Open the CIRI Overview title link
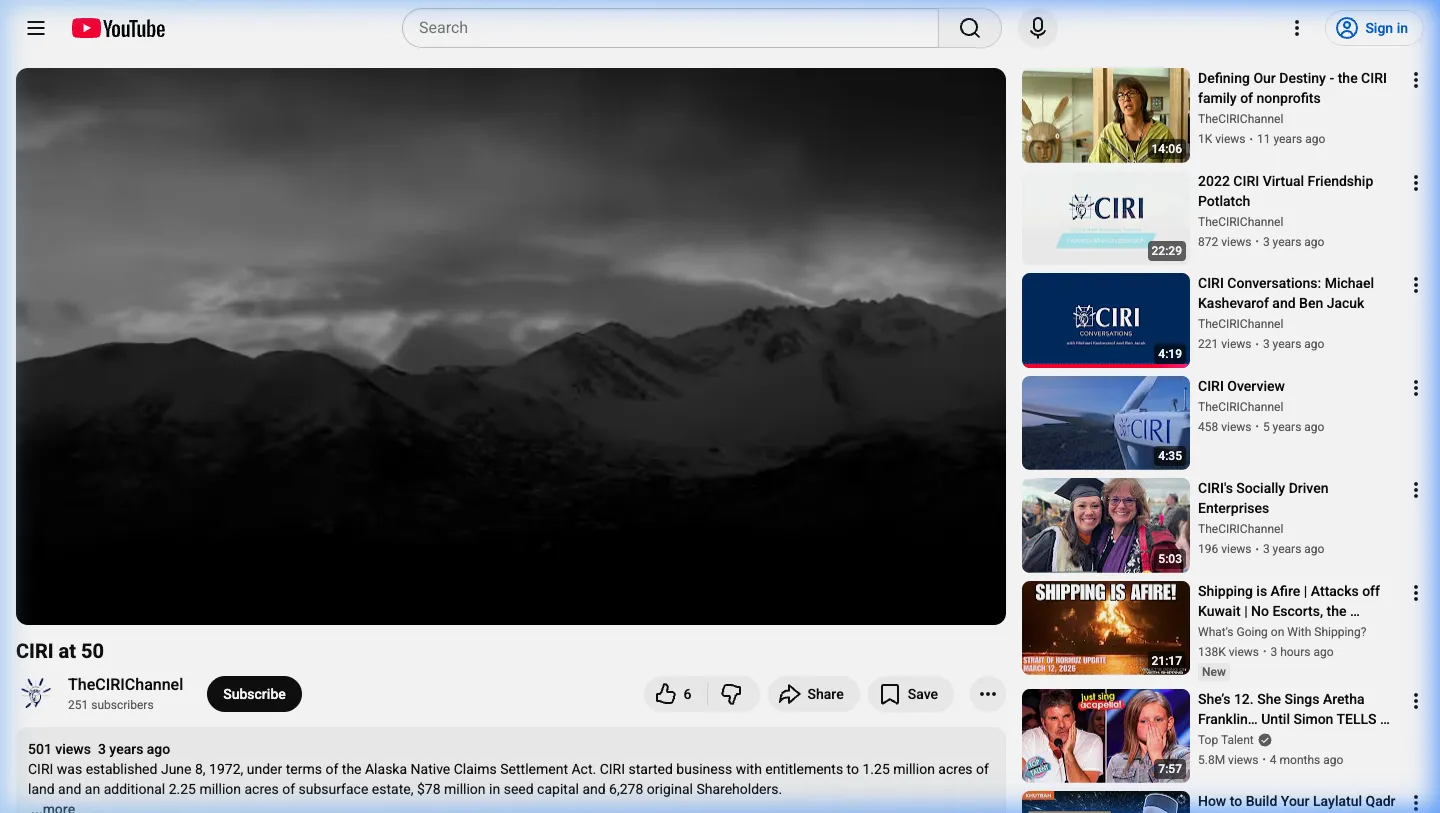 [1241, 386]
